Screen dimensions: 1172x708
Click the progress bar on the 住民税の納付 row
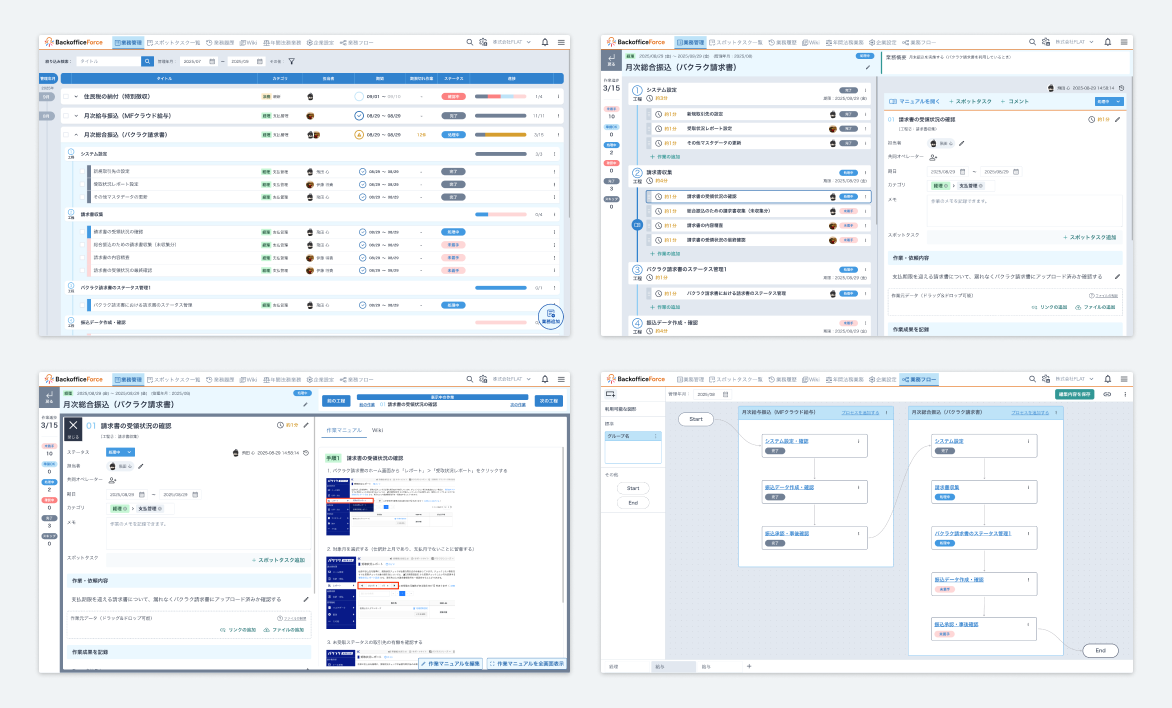click(501, 96)
